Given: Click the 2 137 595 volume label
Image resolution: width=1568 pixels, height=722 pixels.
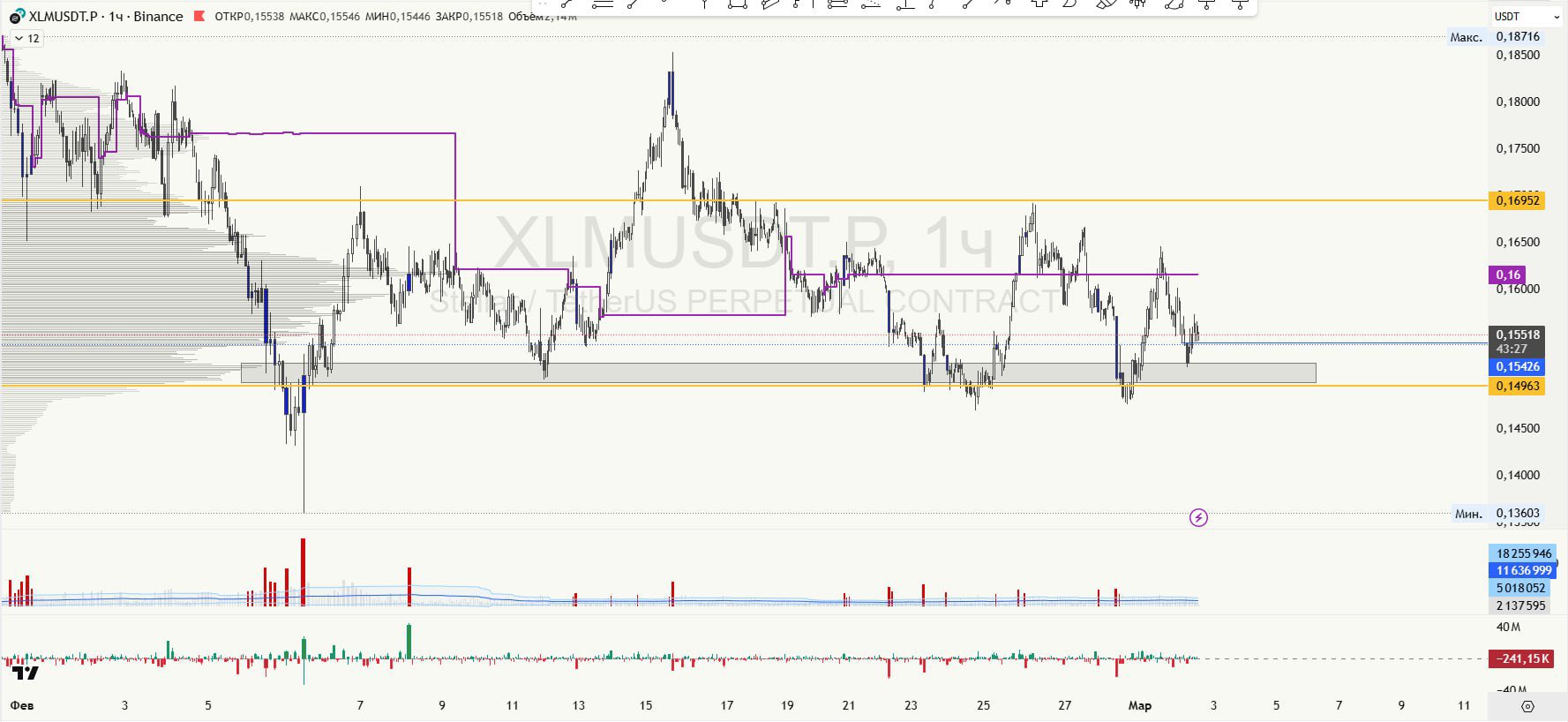Looking at the screenshot, I should coord(1520,605).
